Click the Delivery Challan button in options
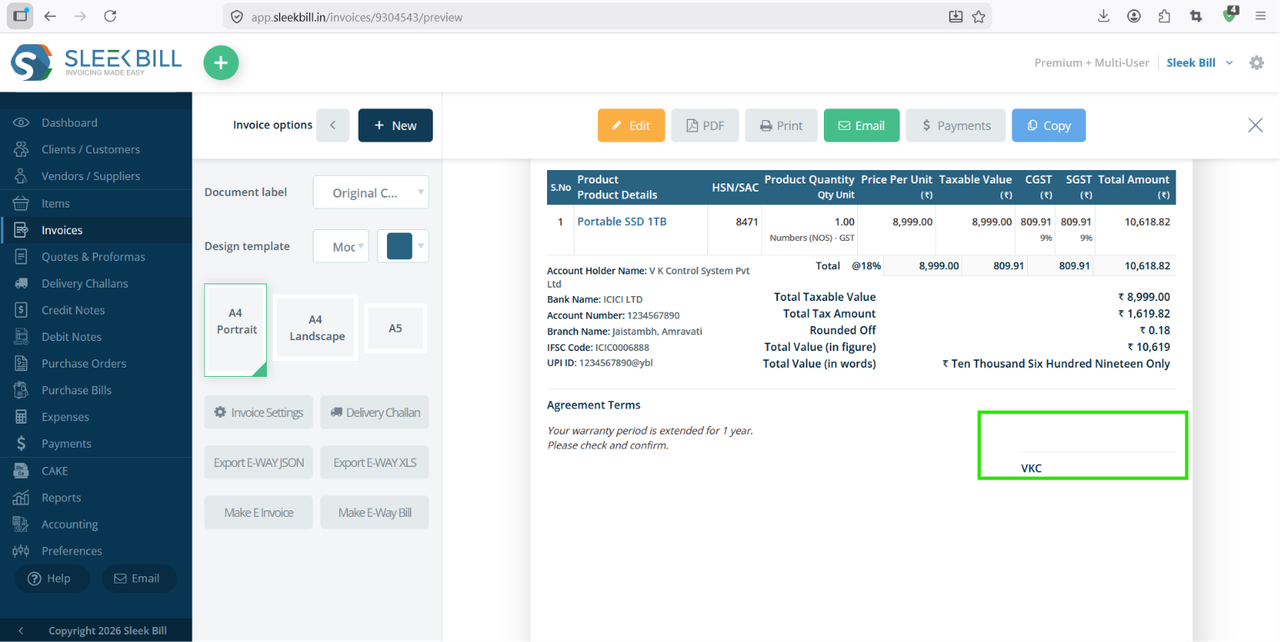Image resolution: width=1280 pixels, height=642 pixels. 375,412
